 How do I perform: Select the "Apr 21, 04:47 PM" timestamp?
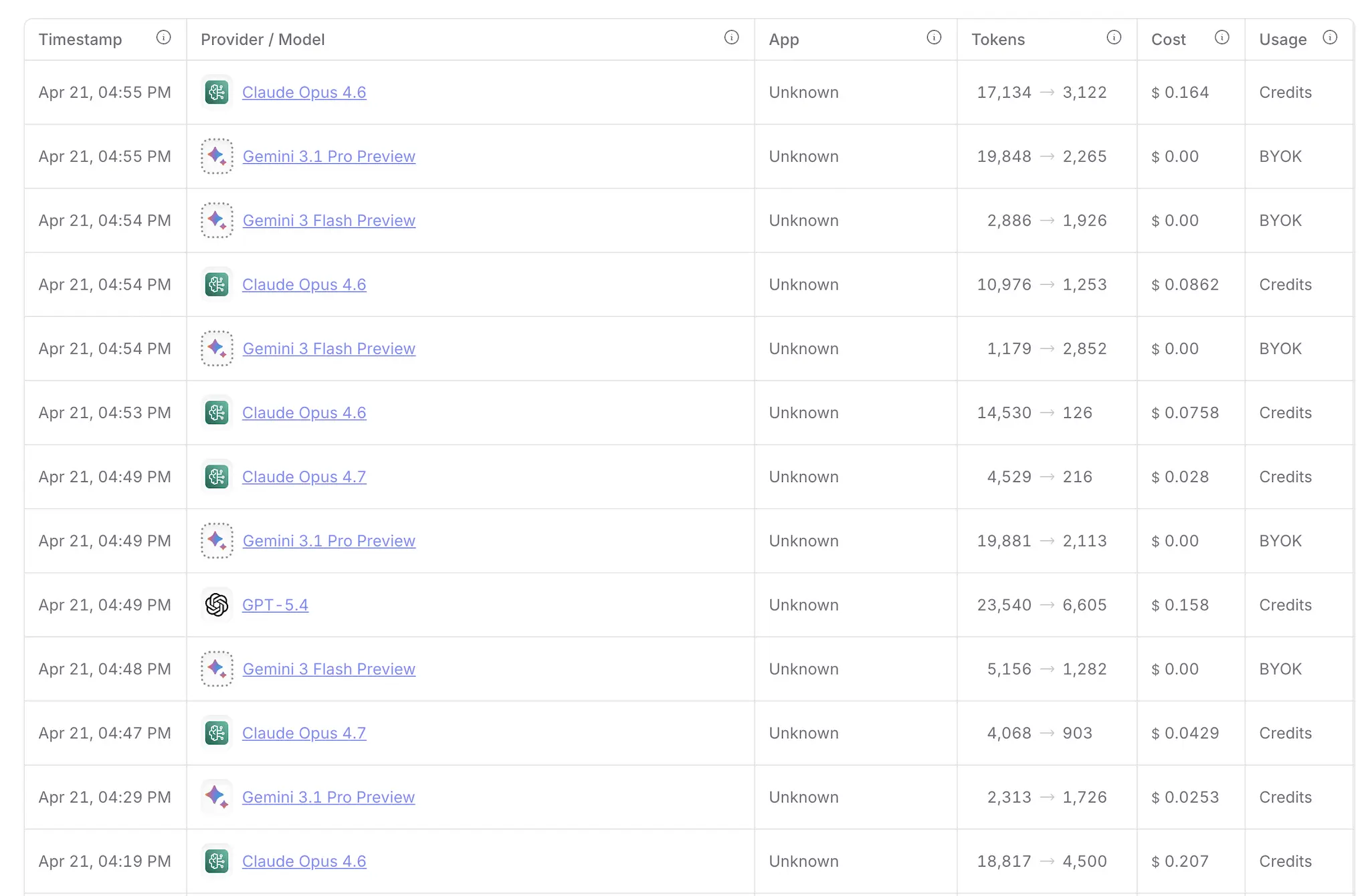point(105,734)
